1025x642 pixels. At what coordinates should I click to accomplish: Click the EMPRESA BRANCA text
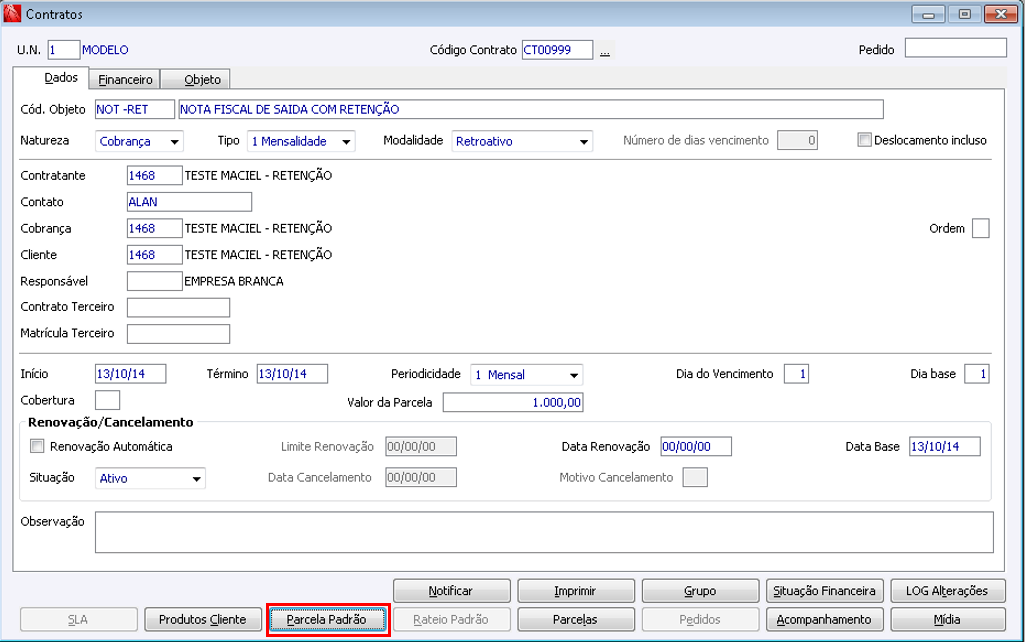click(234, 281)
